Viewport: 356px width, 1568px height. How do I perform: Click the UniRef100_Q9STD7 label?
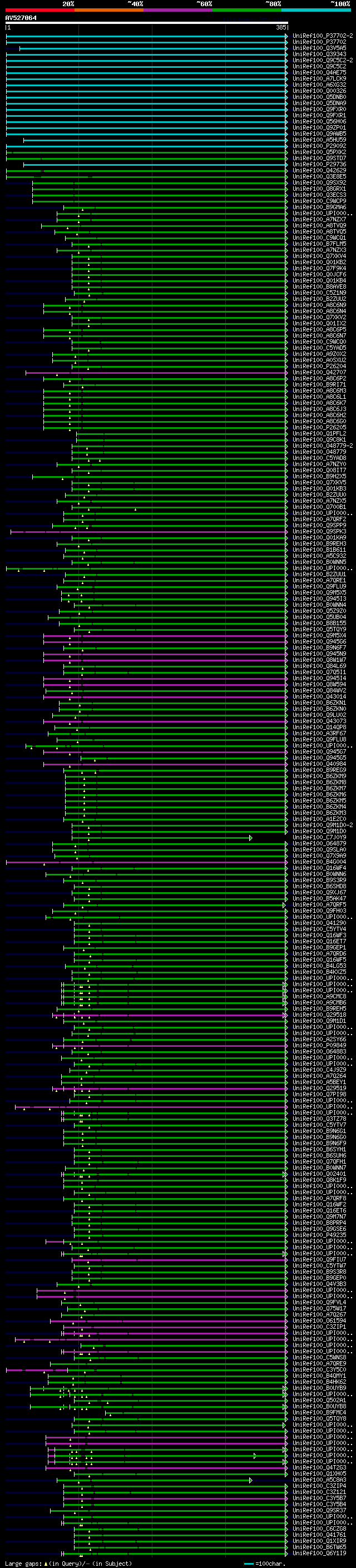pos(319,159)
